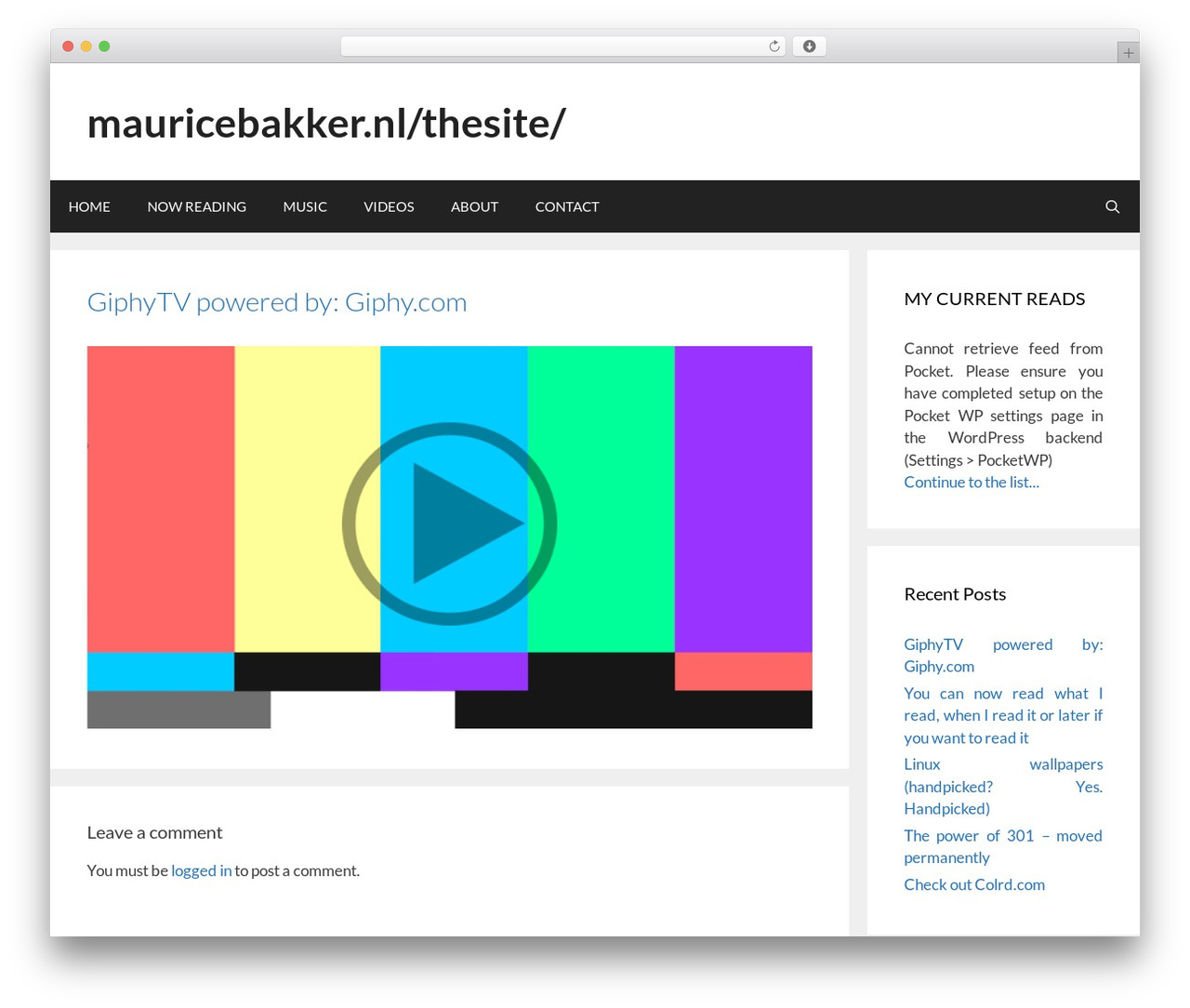Click the browser address bar
Screen dimensions: 1190x1008
pos(563,46)
